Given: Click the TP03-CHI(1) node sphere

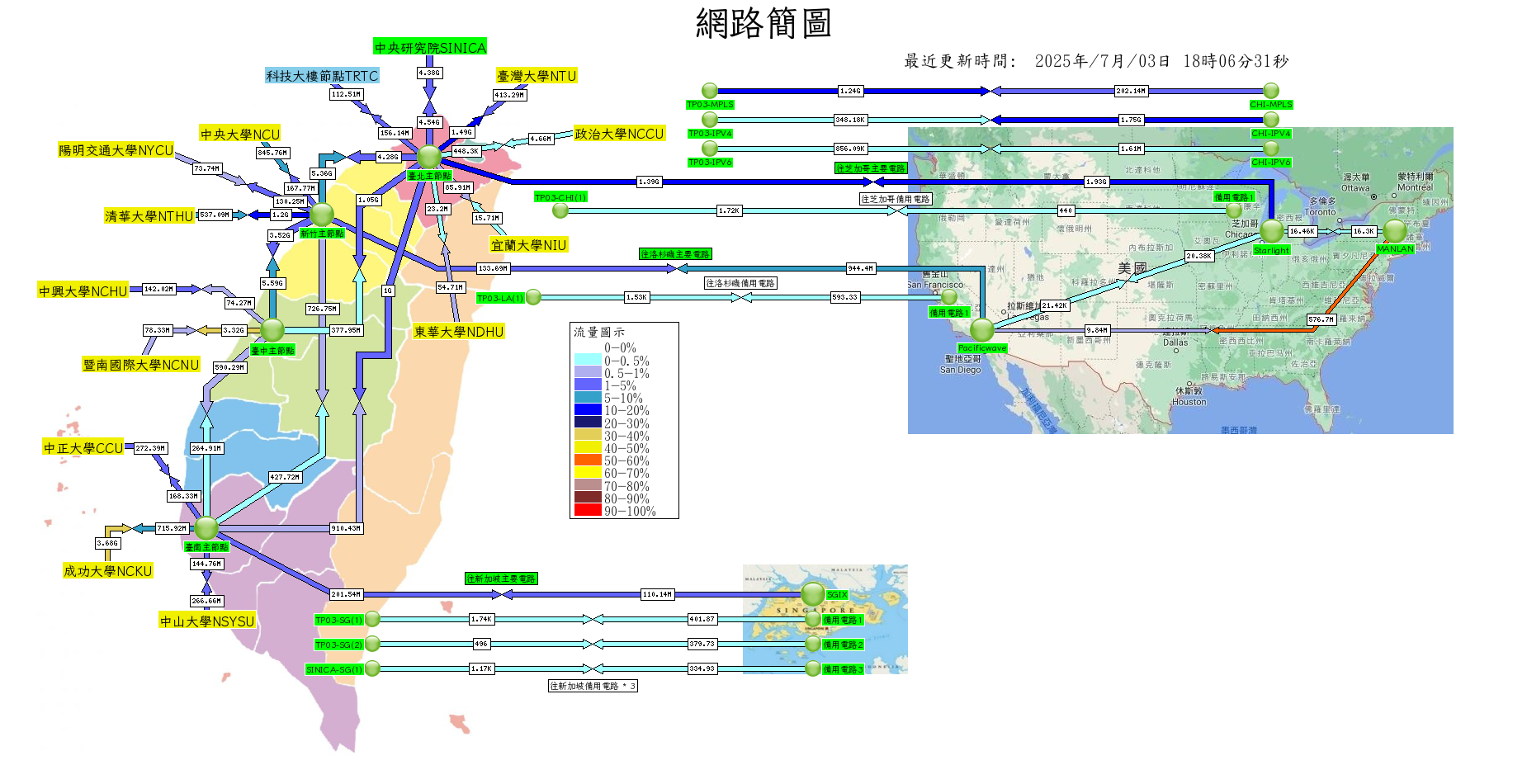Looking at the screenshot, I should coord(560,210).
